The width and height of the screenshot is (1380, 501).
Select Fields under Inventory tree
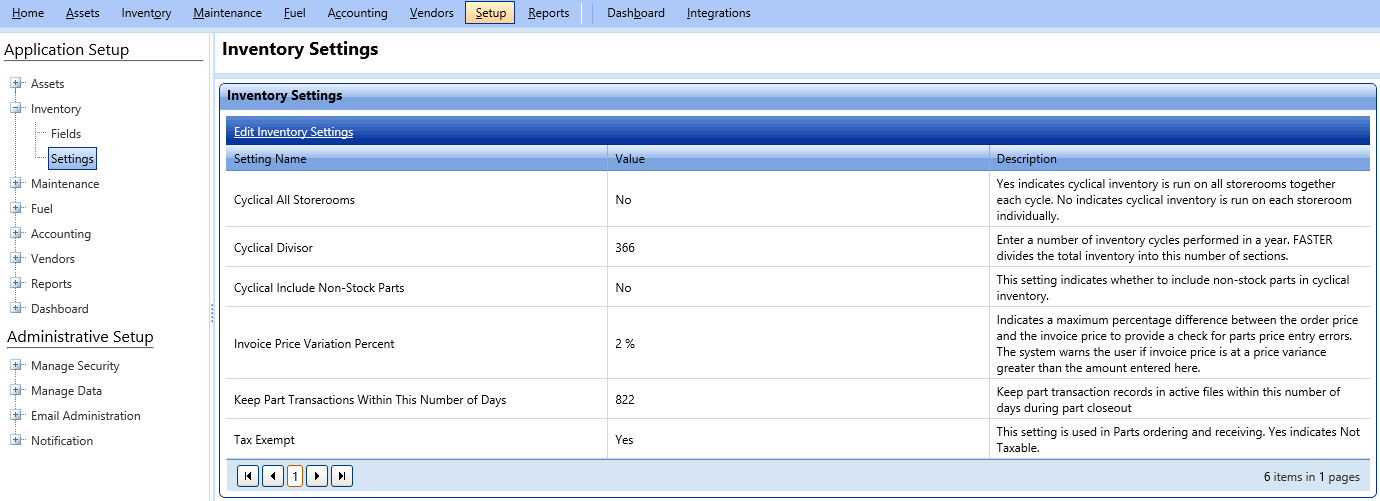tap(66, 134)
